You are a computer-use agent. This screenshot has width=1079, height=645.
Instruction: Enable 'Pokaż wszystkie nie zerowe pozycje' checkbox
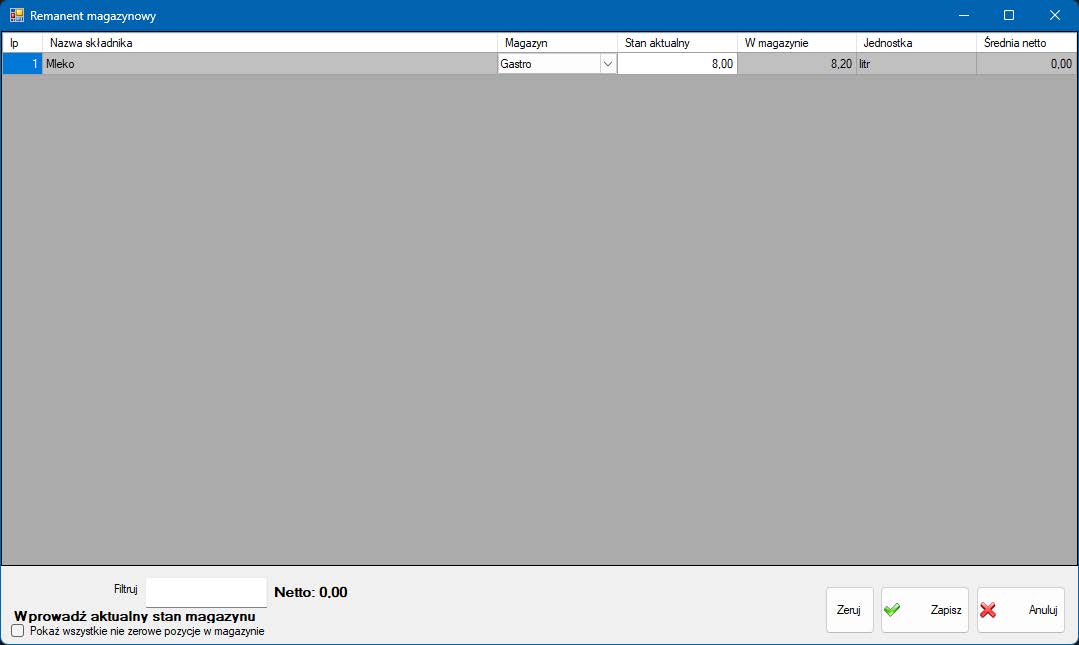17,631
